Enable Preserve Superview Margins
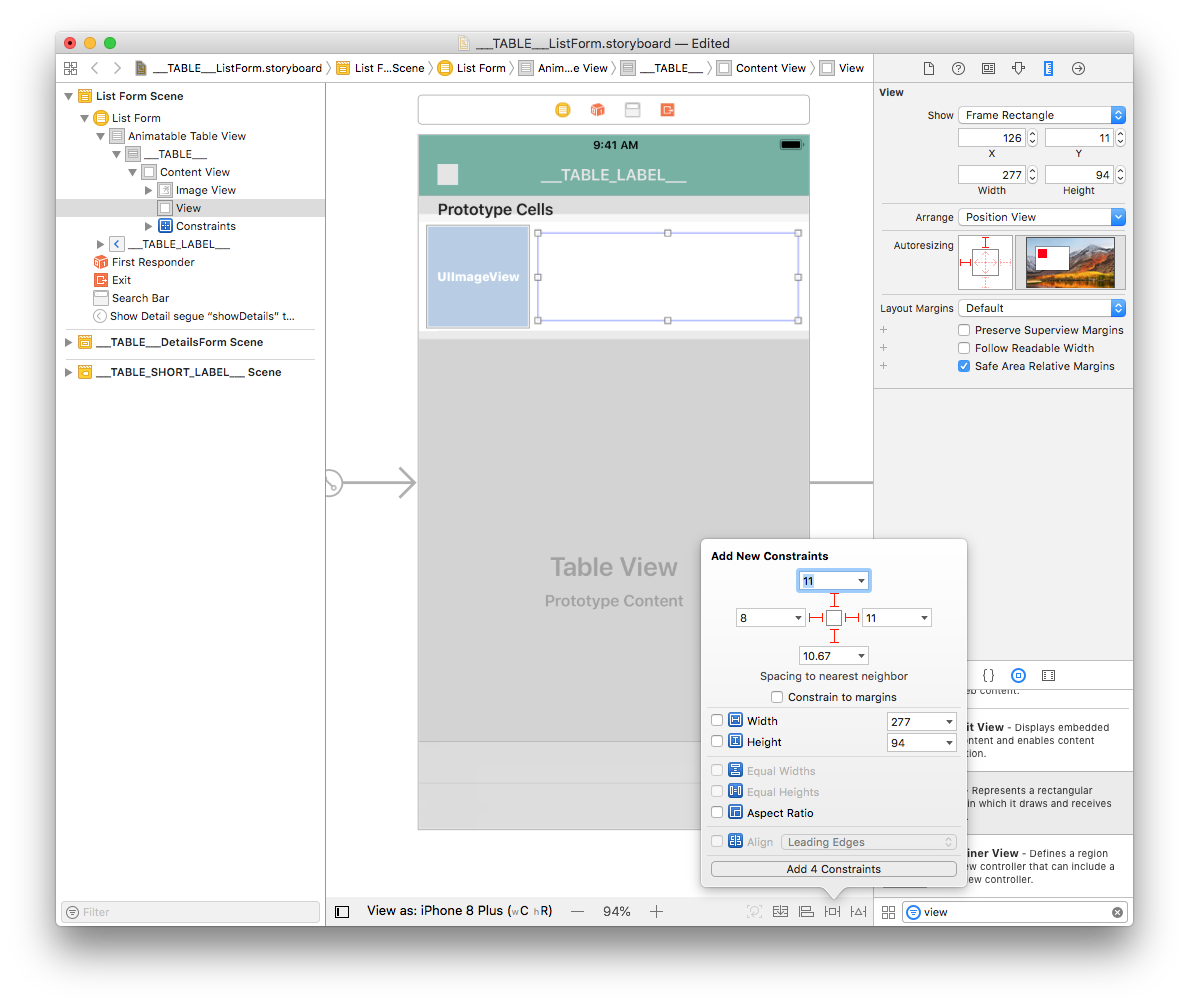Screen dimensions: 1189x1006 [964, 330]
